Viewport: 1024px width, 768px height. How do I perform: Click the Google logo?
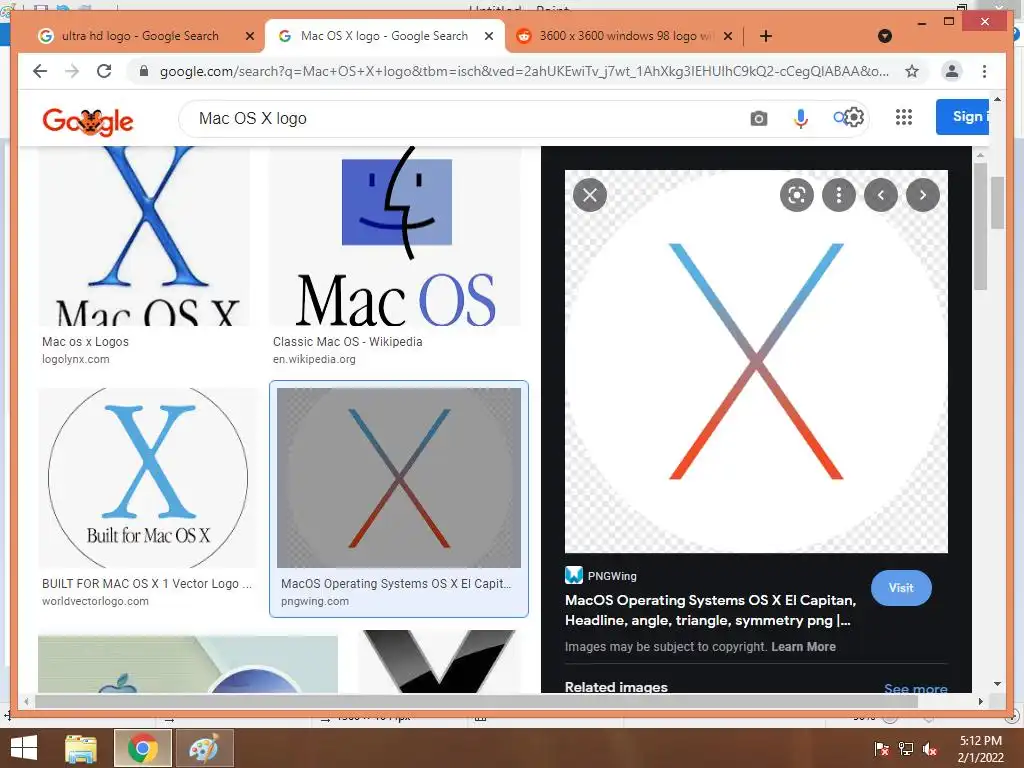point(88,121)
